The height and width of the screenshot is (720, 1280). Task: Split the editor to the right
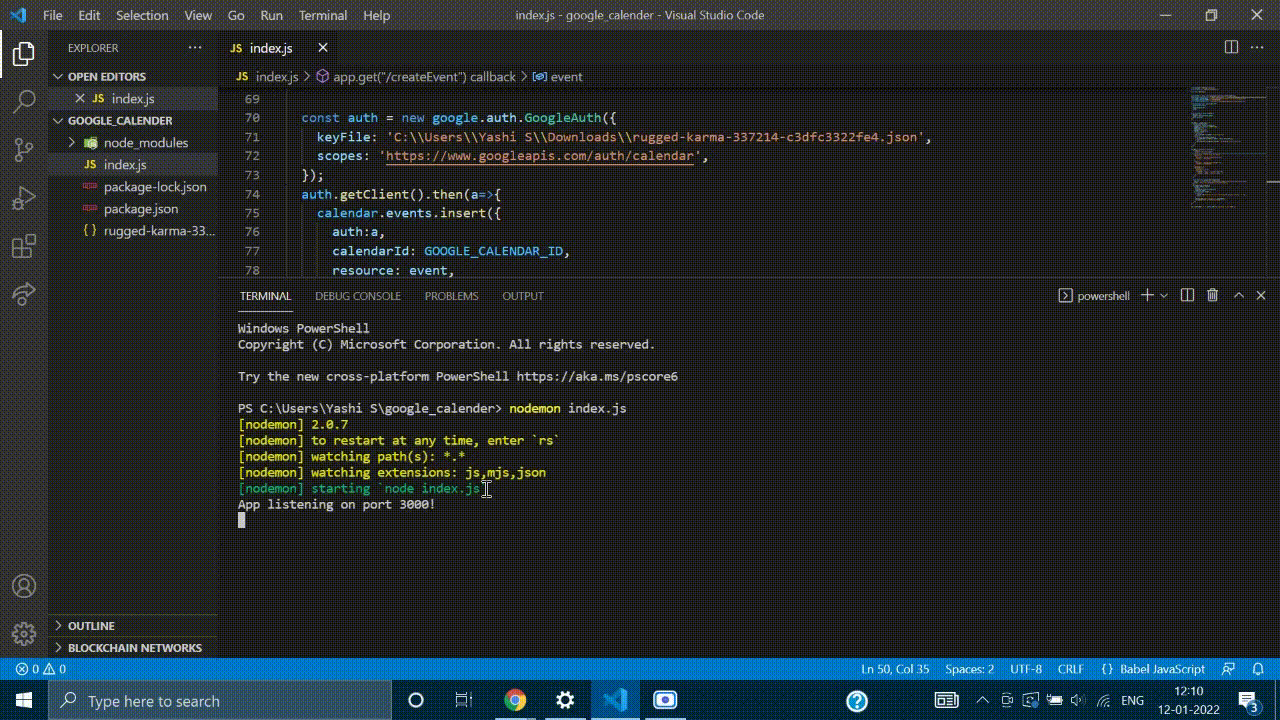click(1231, 48)
